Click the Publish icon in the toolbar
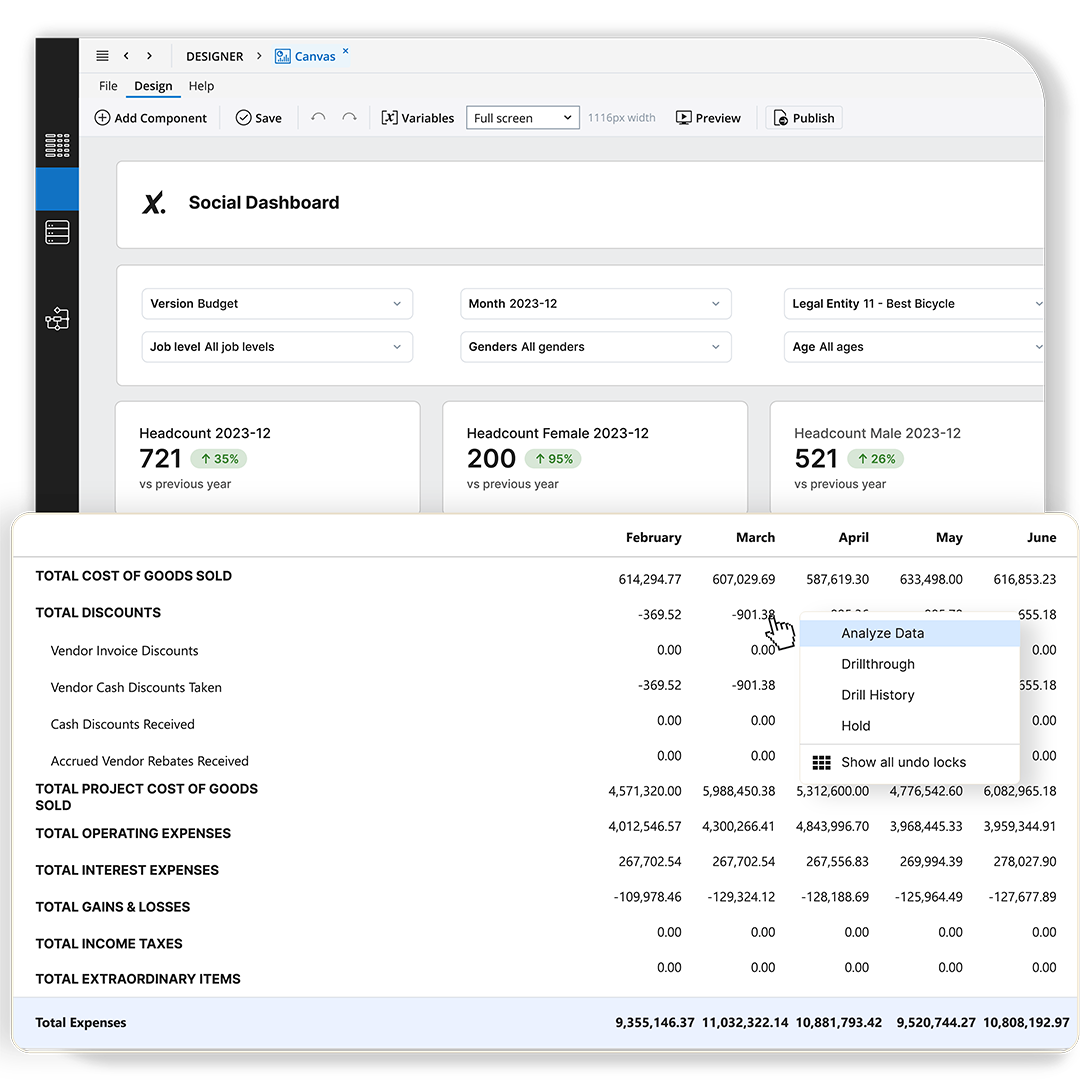 (x=779, y=117)
